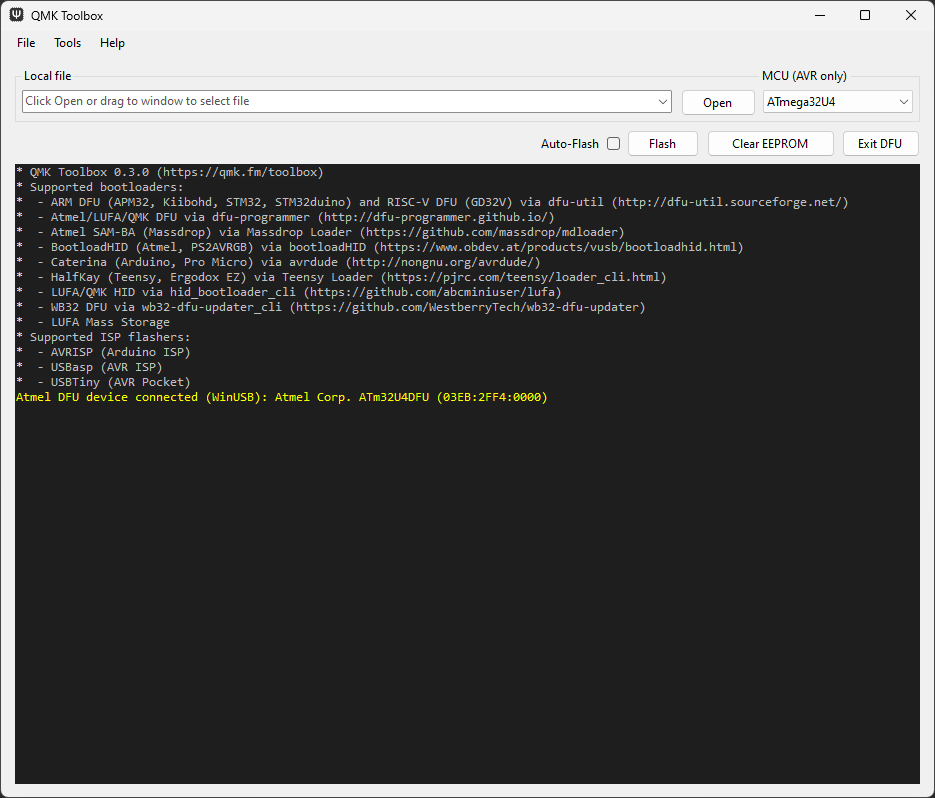The image size is (935, 798).
Task: Open the Tools menu
Action: 68,43
